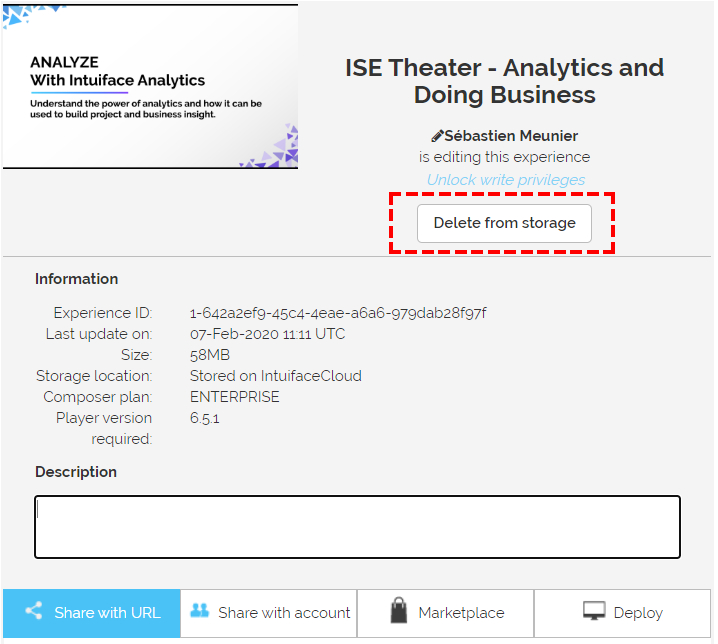This screenshot has width=718, height=644.
Task: Click the Player version required: label
Action: click(104, 428)
